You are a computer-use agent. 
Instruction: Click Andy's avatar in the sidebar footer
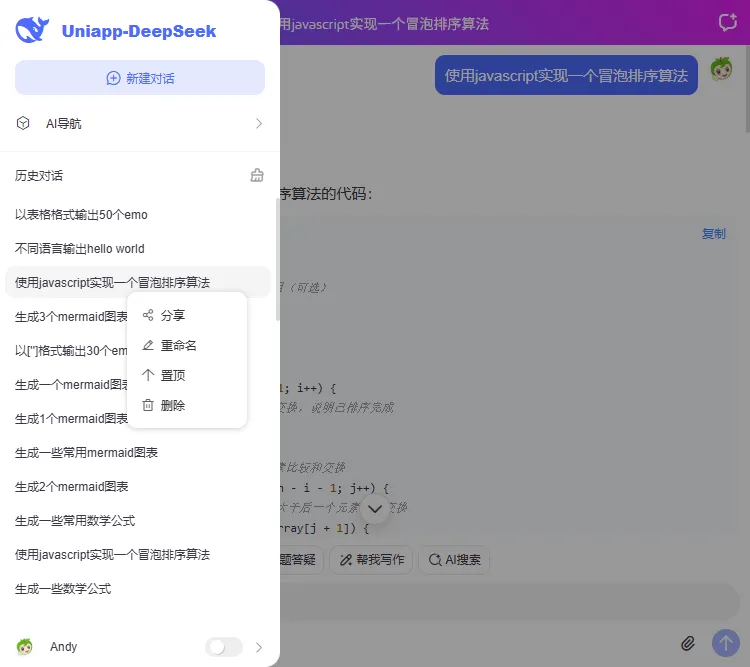[24, 646]
